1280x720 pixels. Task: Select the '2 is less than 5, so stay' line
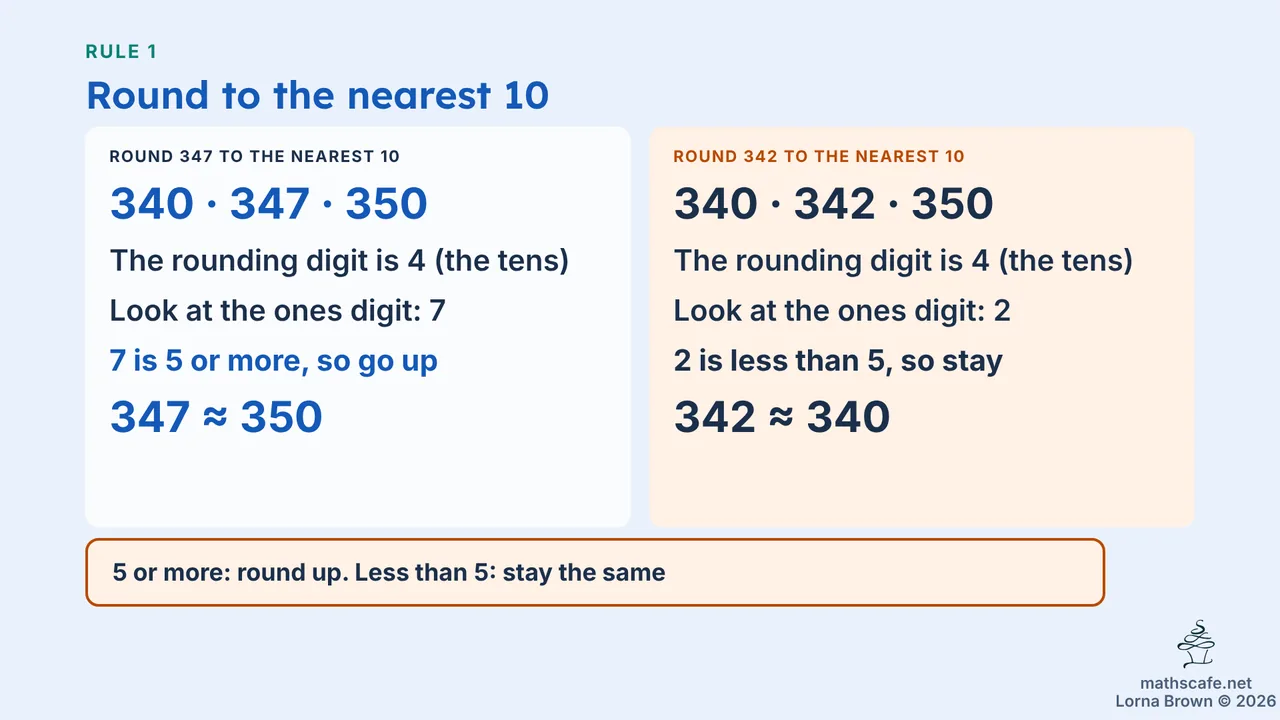pos(838,360)
